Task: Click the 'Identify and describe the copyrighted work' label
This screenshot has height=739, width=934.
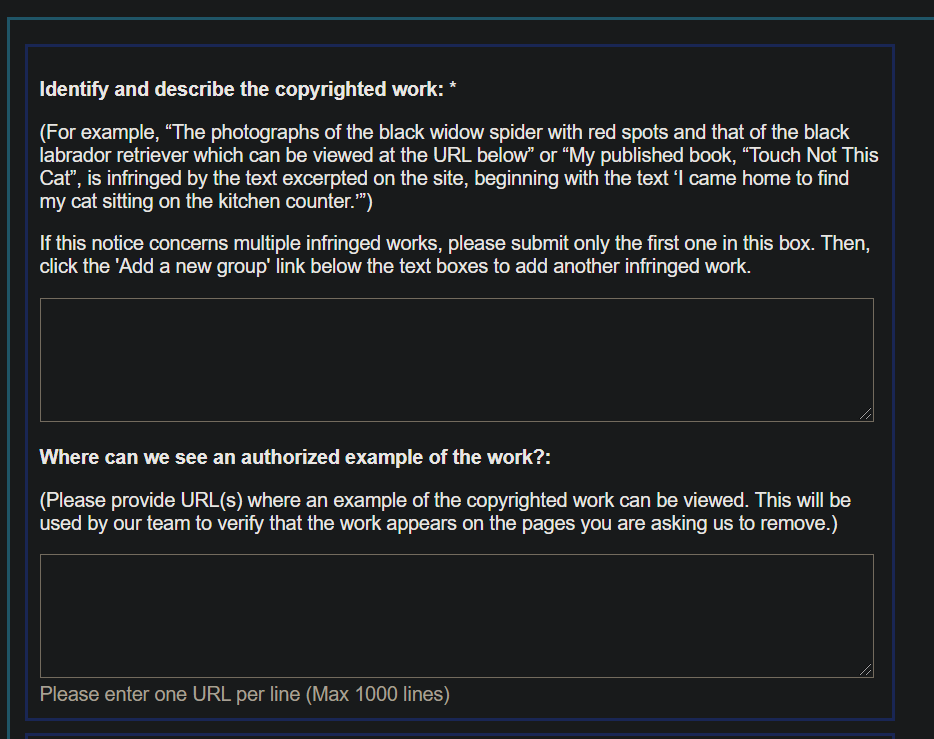Action: pos(241,90)
